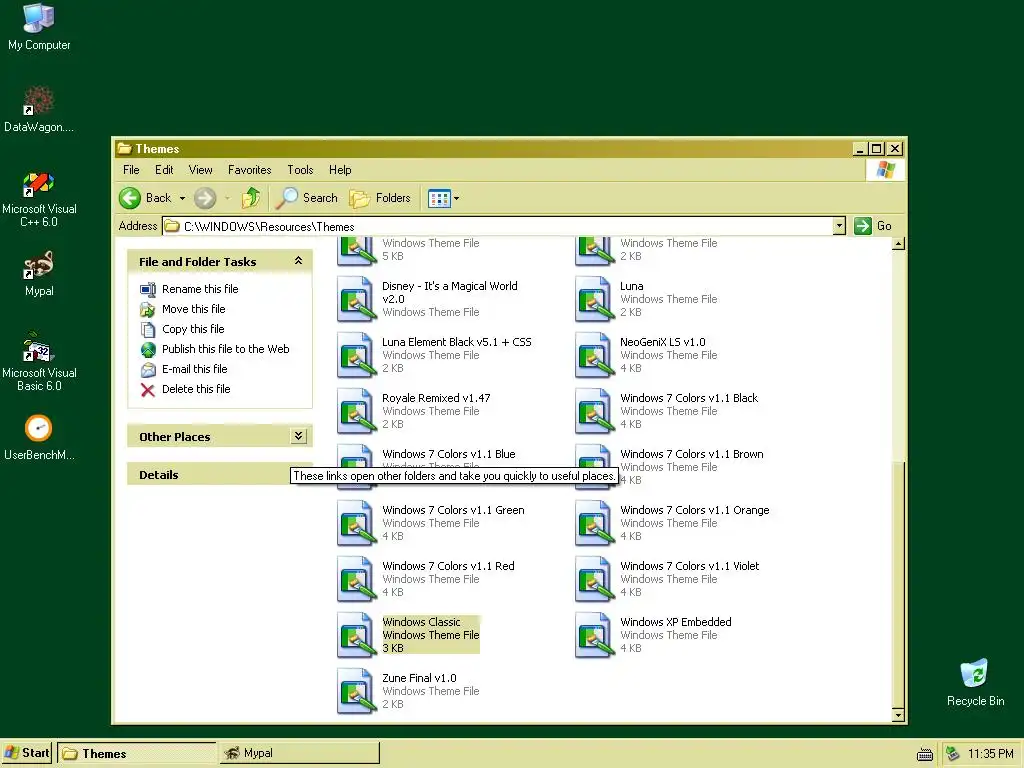Open the address bar dropdown arrow
Image resolution: width=1024 pixels, height=768 pixels.
coord(839,226)
